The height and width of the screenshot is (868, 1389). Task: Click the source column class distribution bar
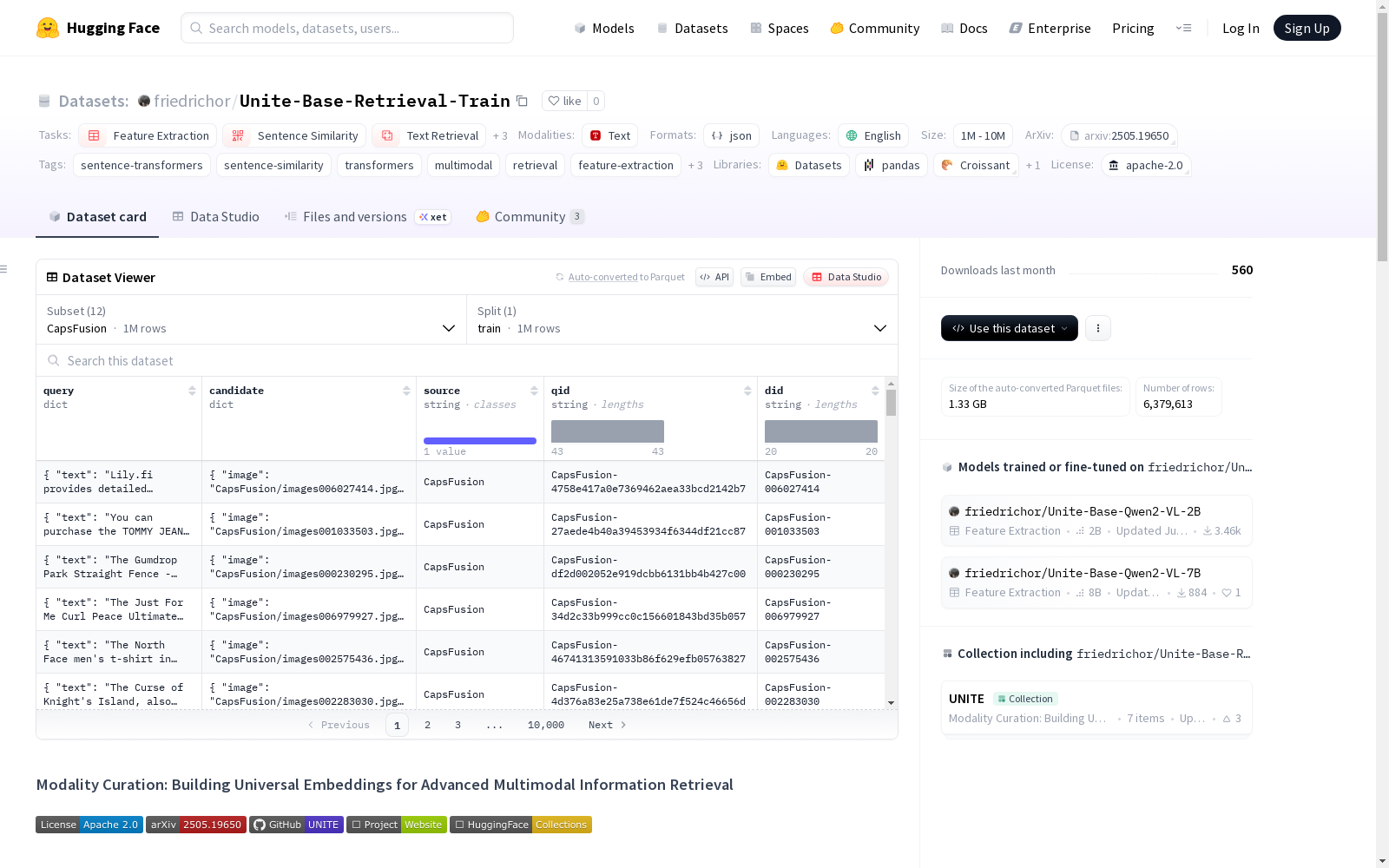click(480, 441)
